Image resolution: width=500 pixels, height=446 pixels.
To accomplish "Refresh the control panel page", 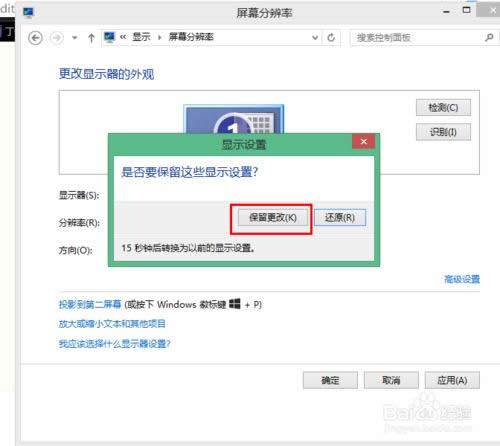I will coord(331,38).
